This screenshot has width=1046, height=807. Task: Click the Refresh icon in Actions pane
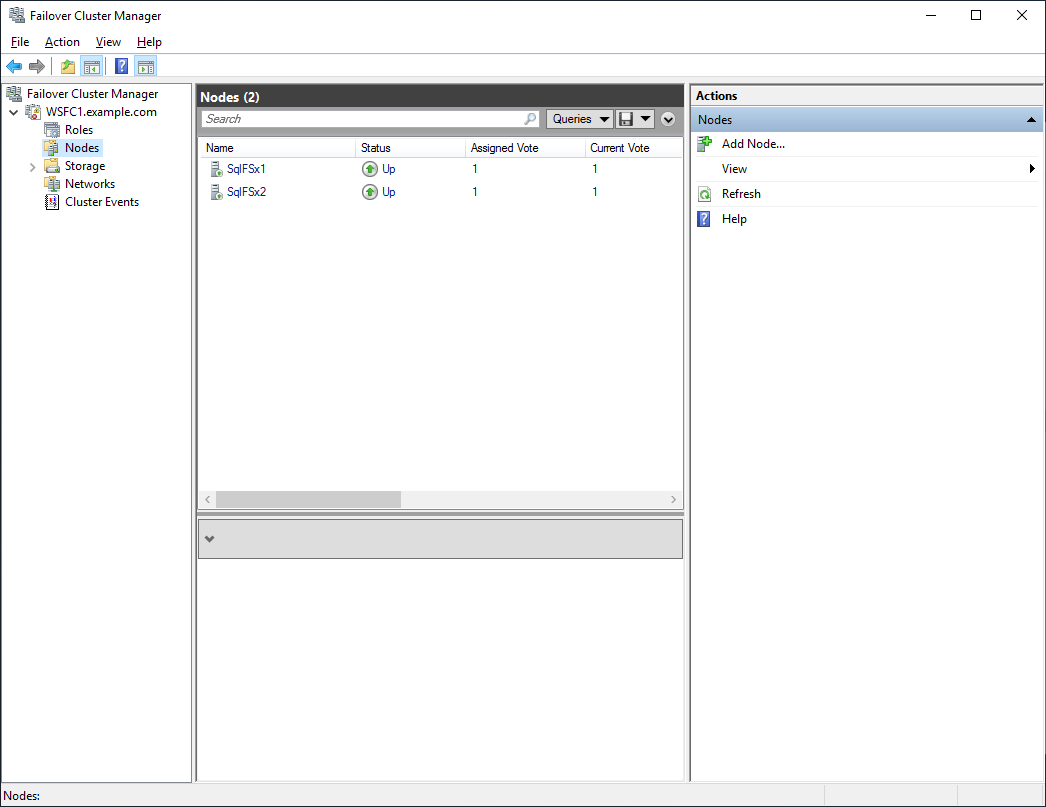[704, 194]
